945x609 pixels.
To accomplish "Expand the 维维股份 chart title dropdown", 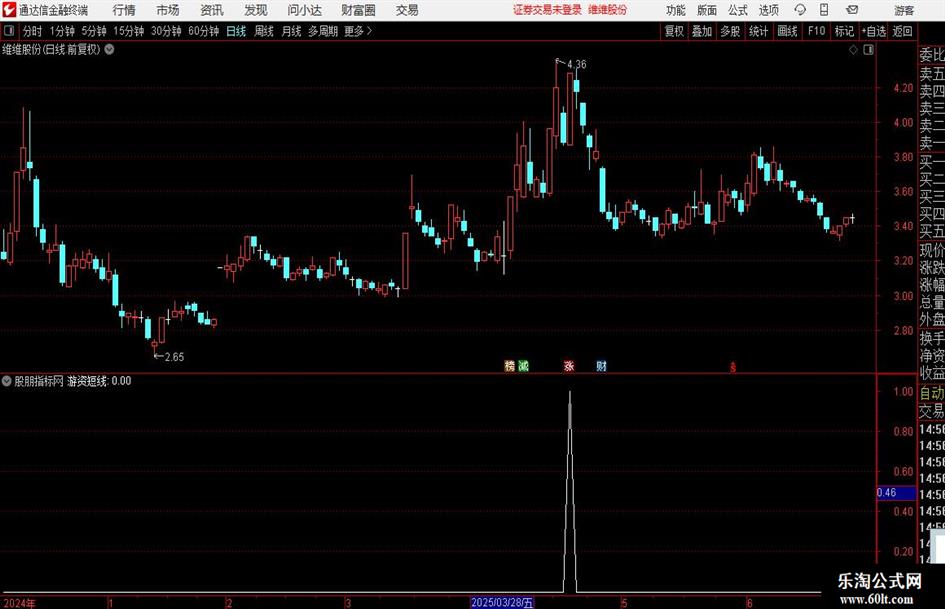I will [109, 49].
